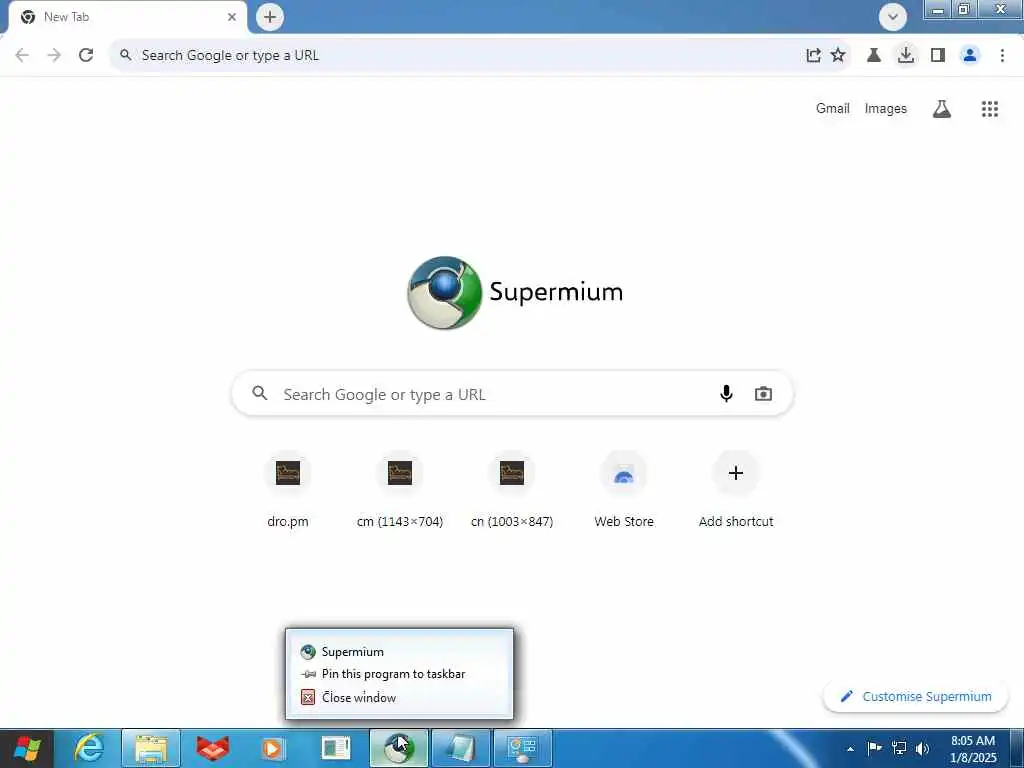Reload the page
The height and width of the screenshot is (768, 1024).
(86, 56)
